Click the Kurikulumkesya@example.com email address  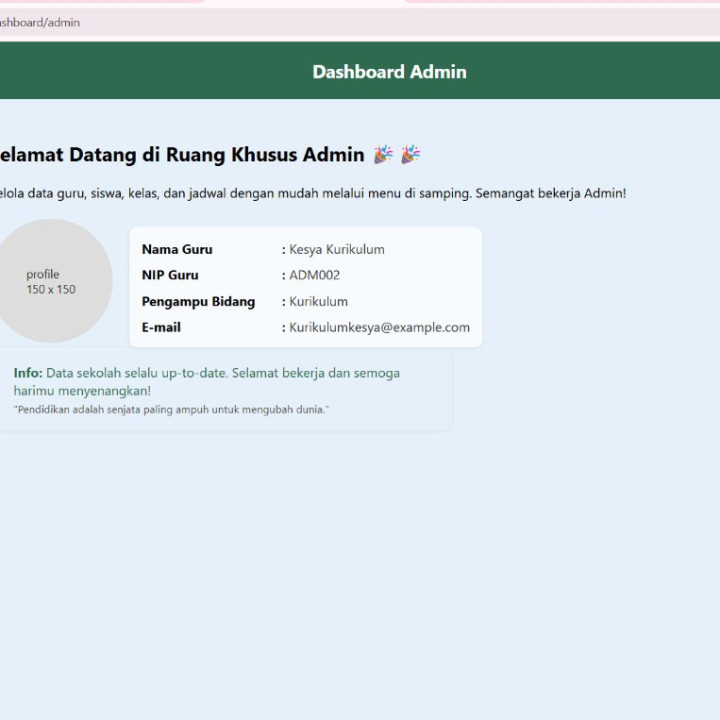pyautogui.click(x=379, y=327)
